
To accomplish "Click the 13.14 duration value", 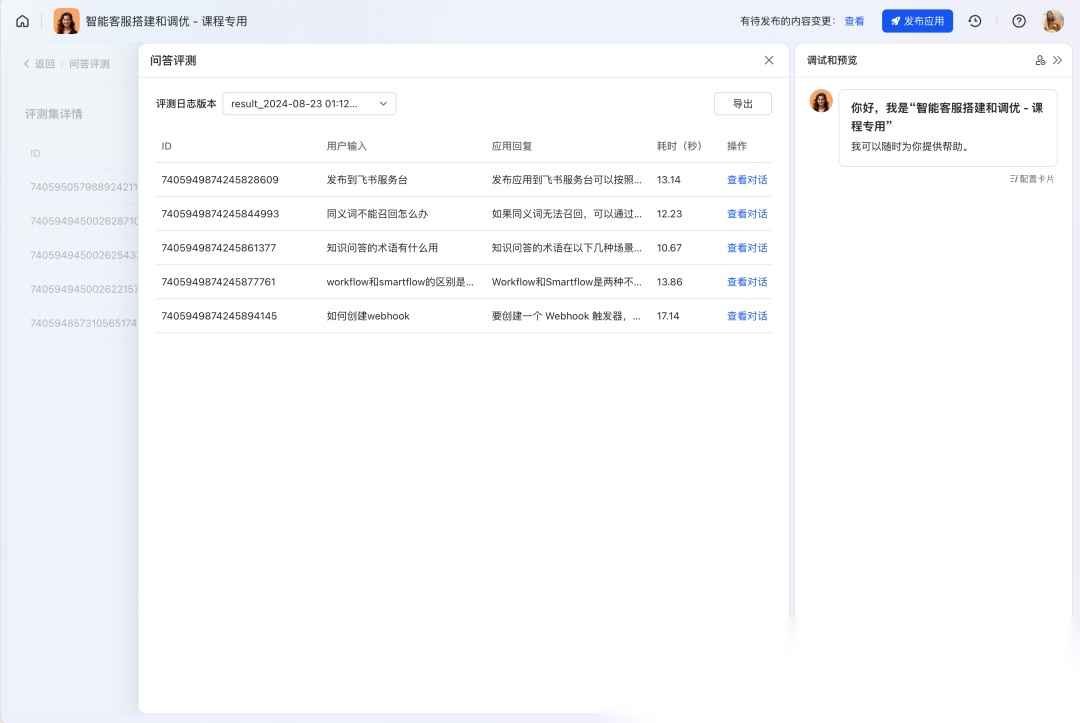I will click(669, 180).
